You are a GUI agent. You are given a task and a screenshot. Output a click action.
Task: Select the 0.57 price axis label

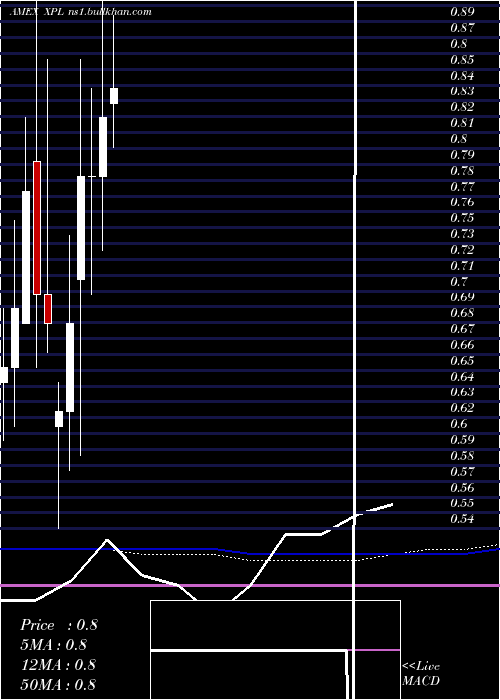(x=462, y=471)
